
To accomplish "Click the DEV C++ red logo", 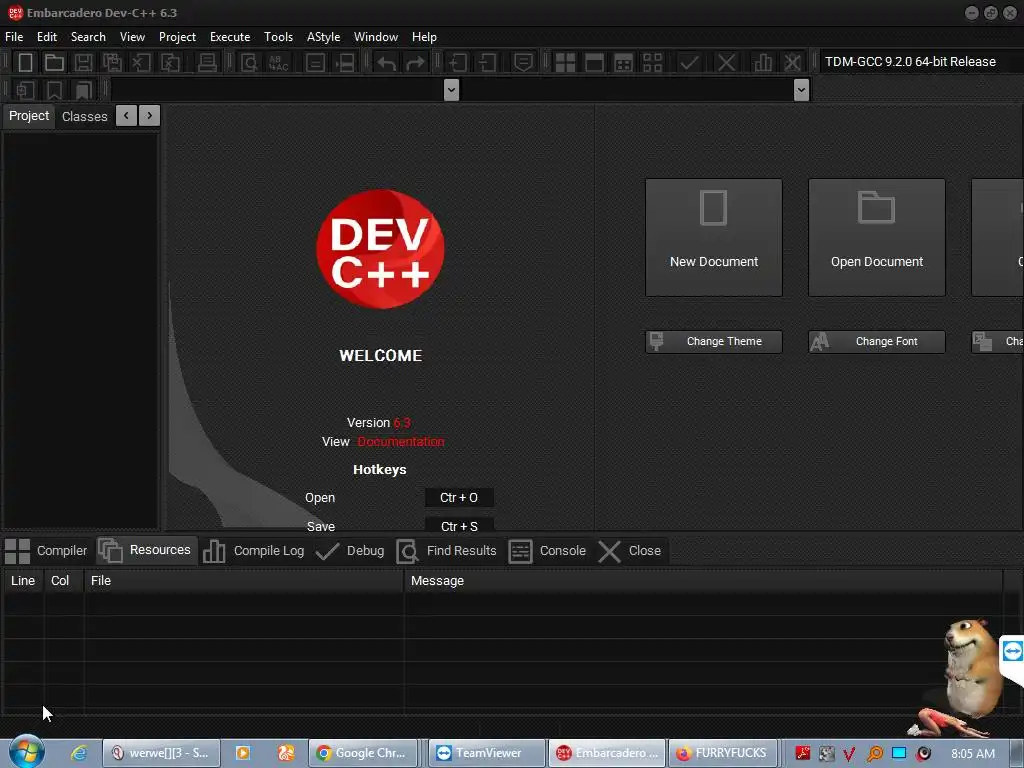I will click(380, 249).
